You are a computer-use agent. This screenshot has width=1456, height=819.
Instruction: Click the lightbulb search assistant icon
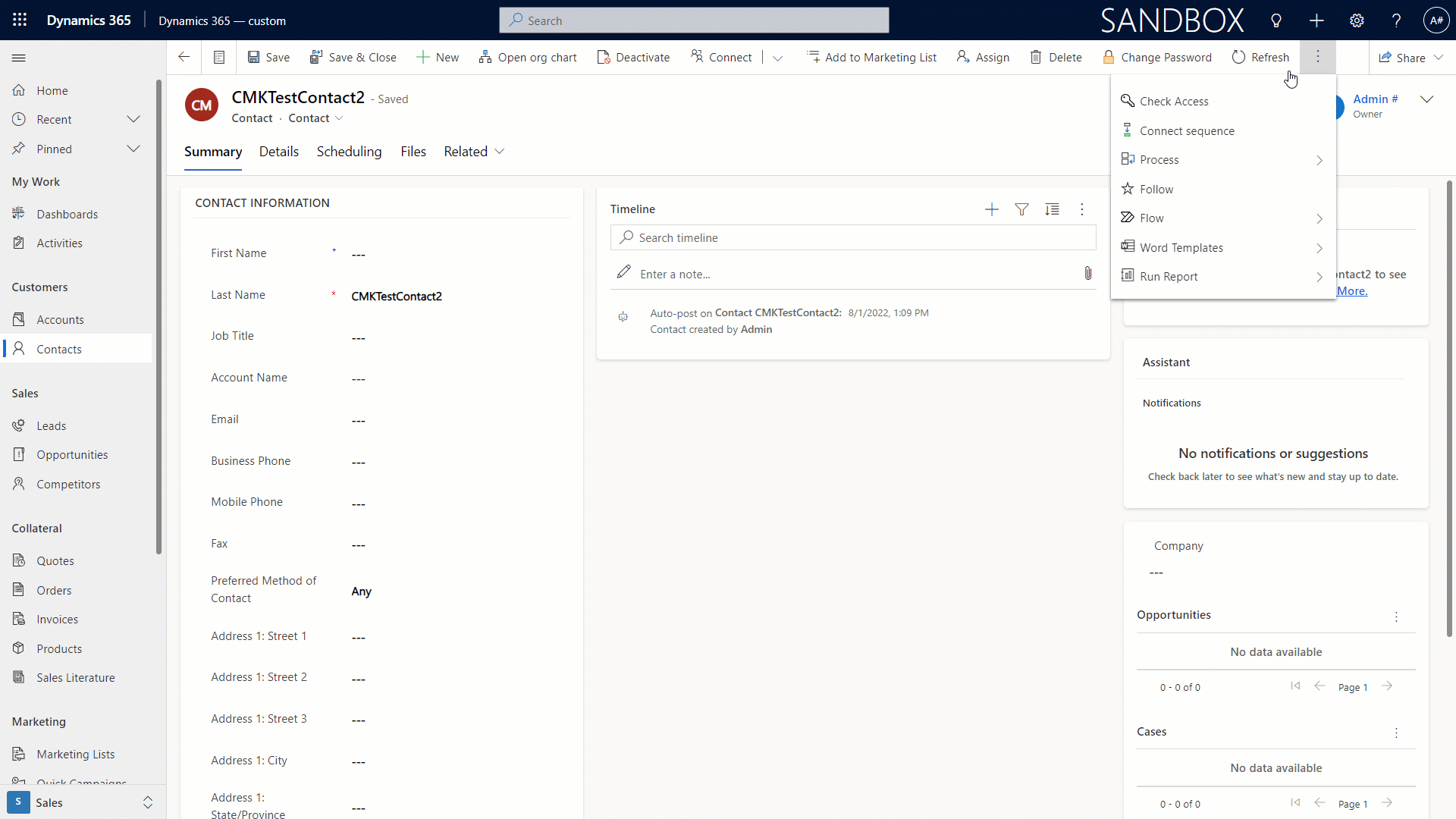point(1276,20)
